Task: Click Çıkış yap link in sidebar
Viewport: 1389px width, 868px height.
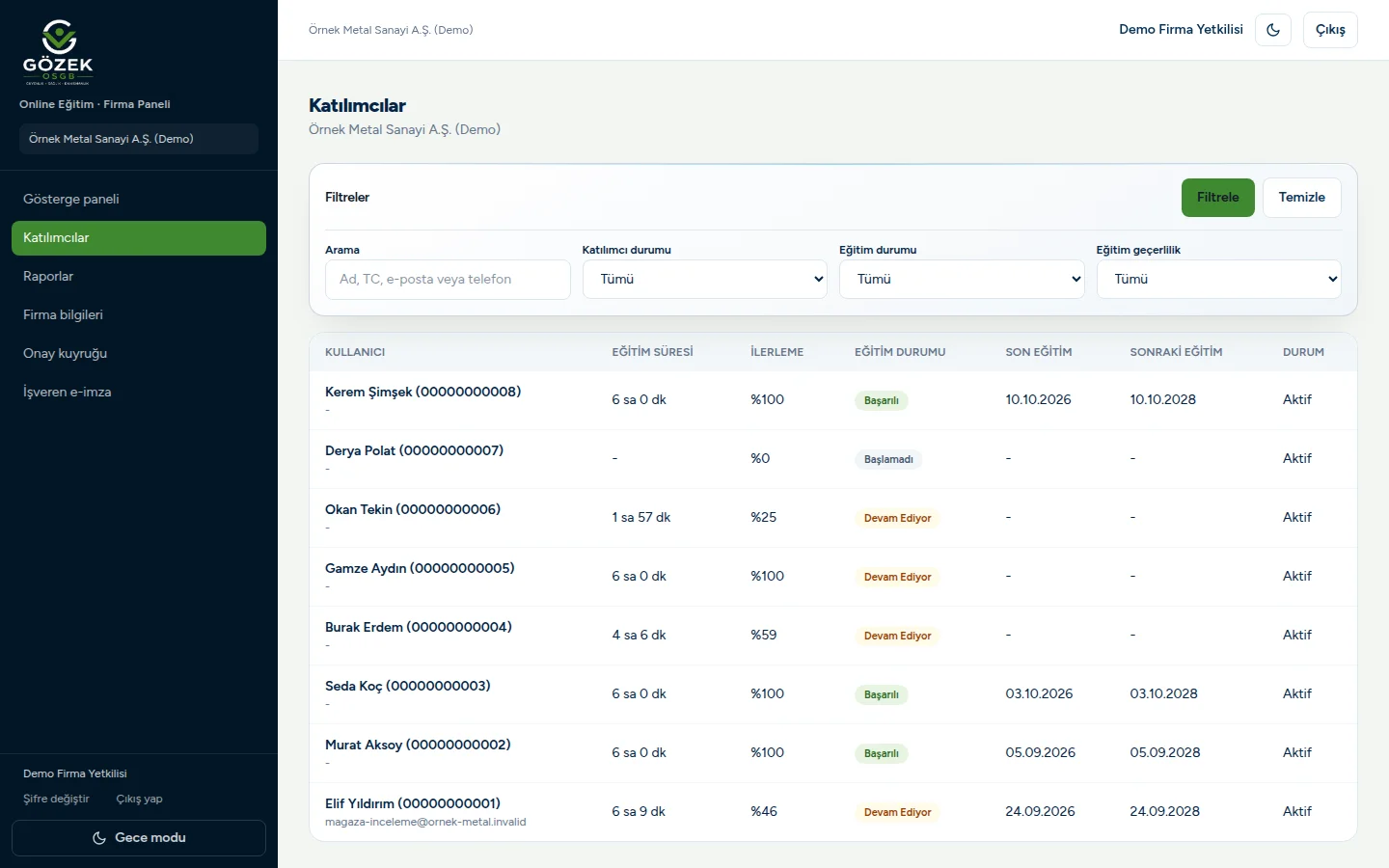Action: 140,799
